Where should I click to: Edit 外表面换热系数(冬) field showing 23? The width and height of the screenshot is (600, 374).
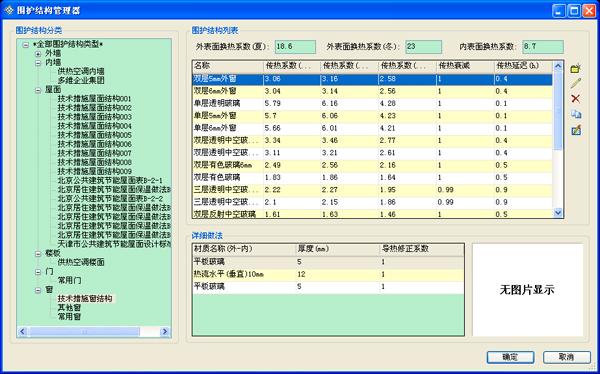[424, 47]
